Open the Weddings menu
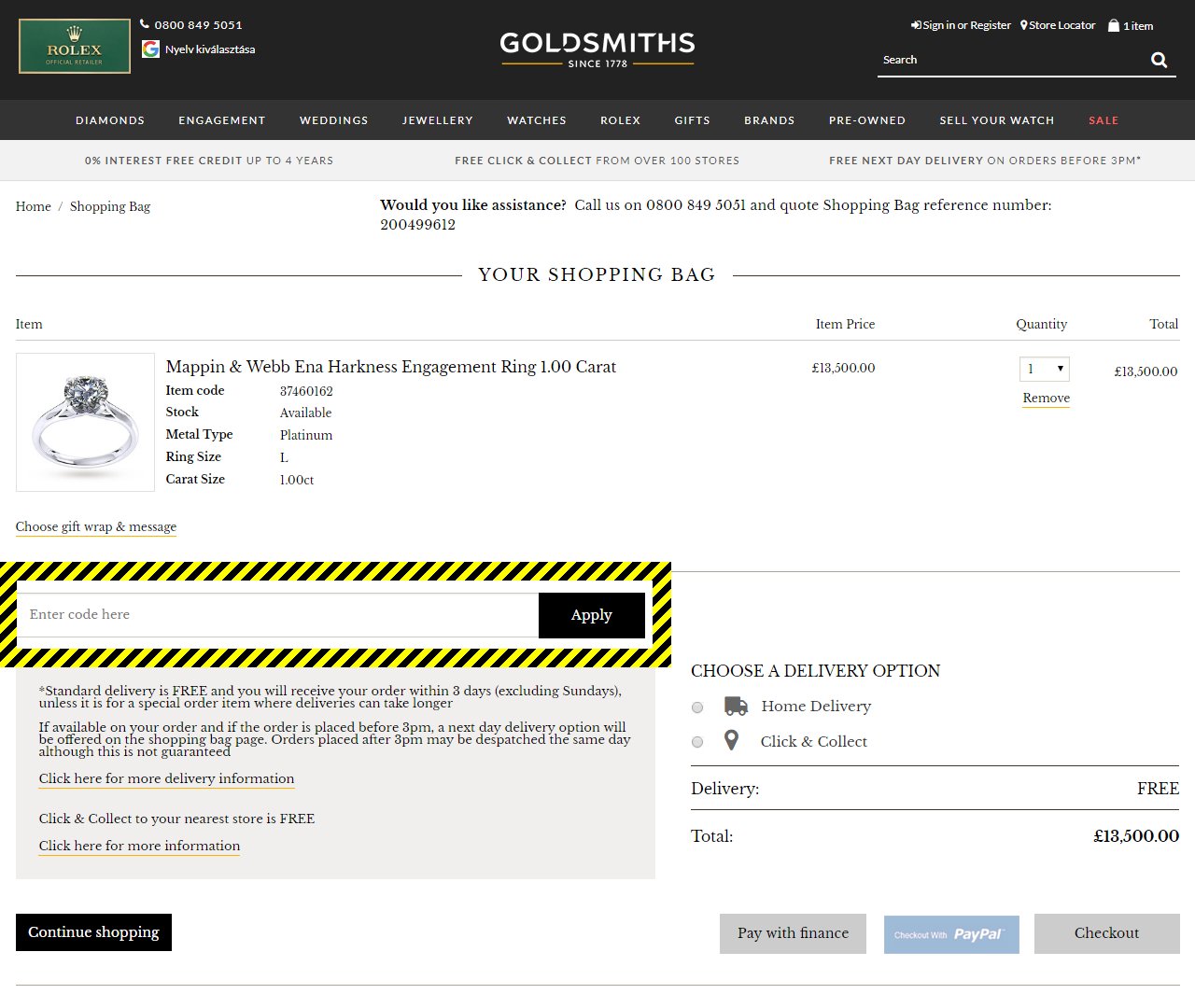This screenshot has height=1008, width=1195. click(334, 120)
